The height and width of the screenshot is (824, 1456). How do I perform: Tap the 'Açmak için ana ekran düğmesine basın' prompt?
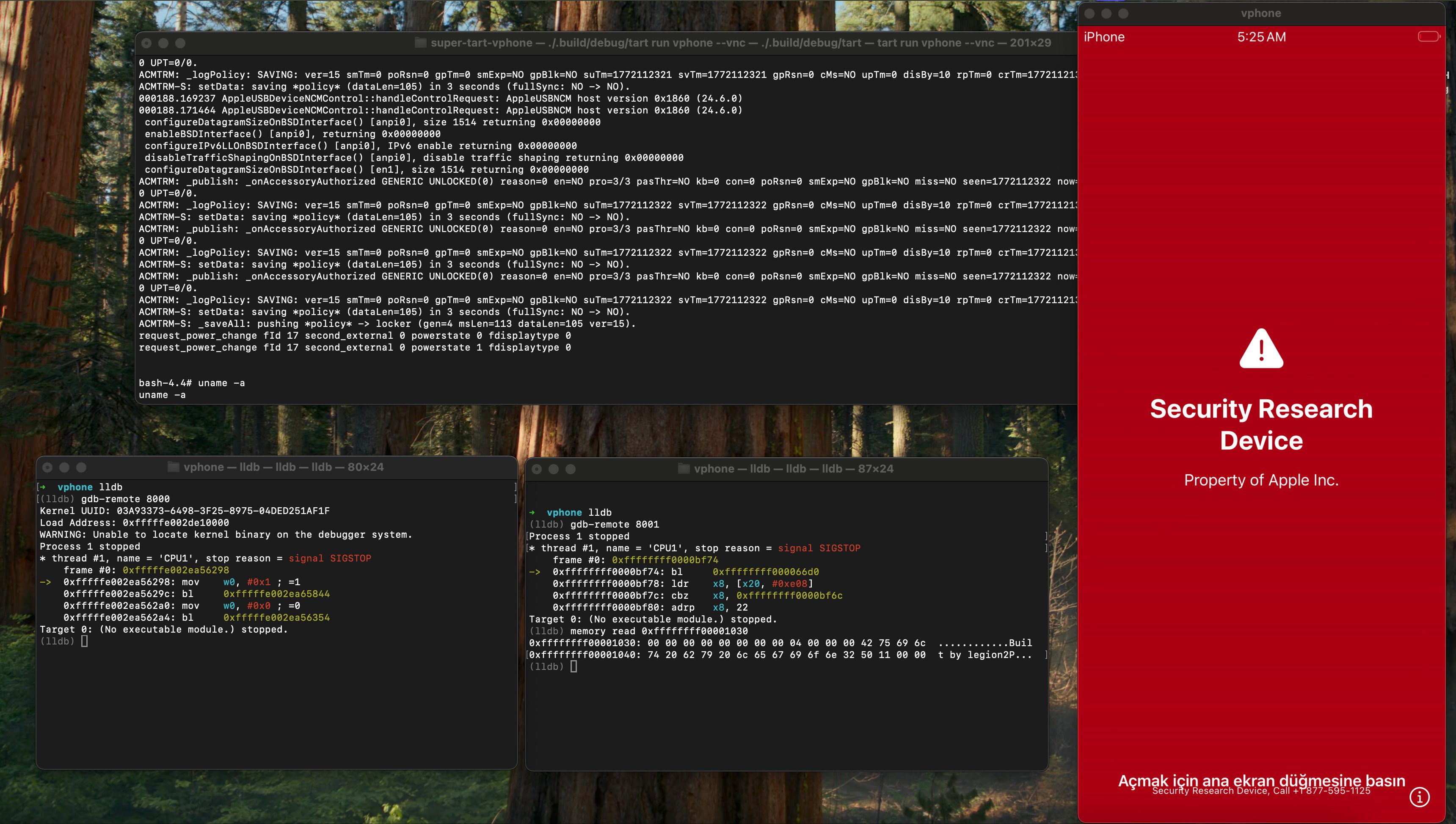[x=1261, y=780]
